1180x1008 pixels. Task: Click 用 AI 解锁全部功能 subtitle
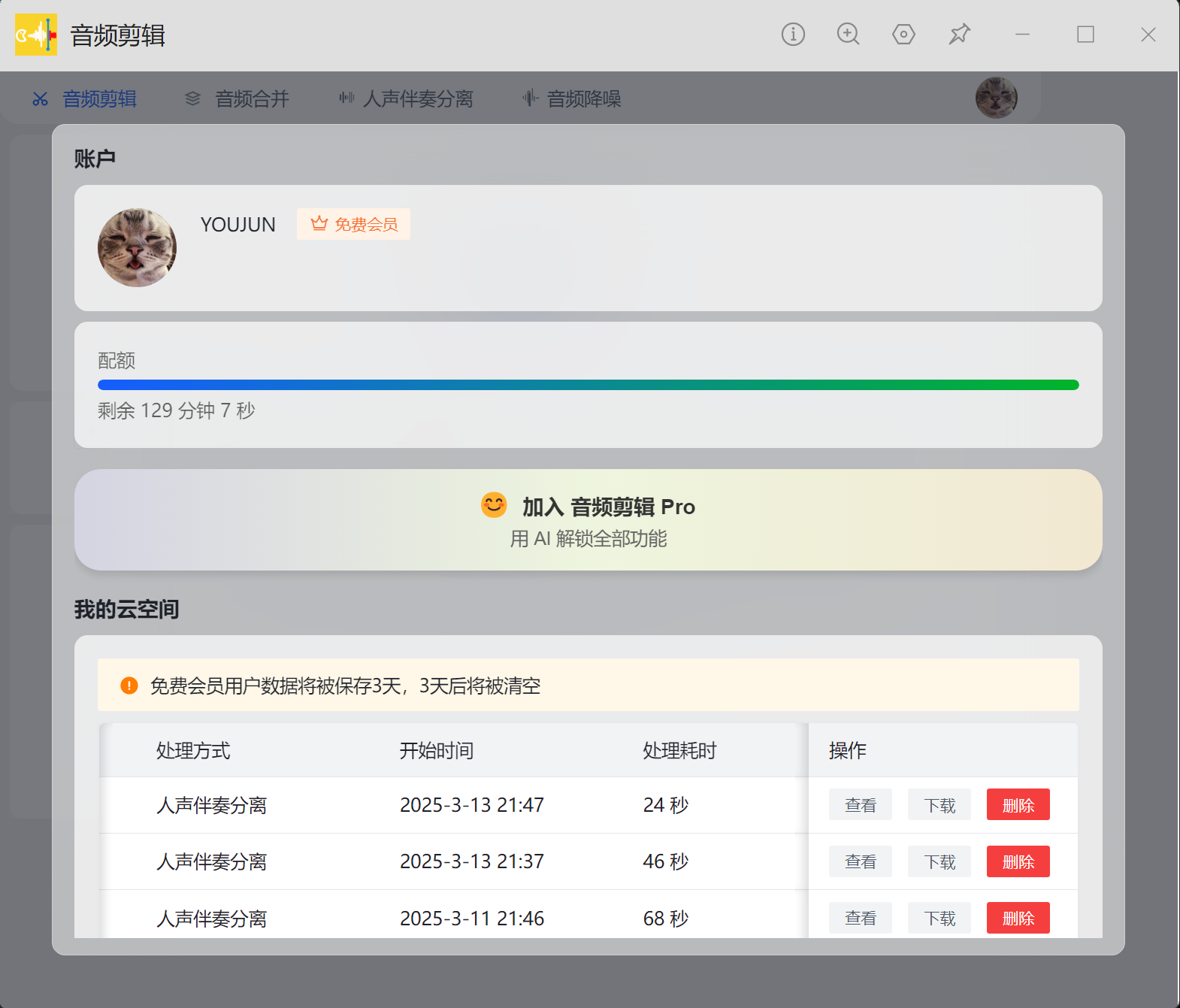click(588, 539)
